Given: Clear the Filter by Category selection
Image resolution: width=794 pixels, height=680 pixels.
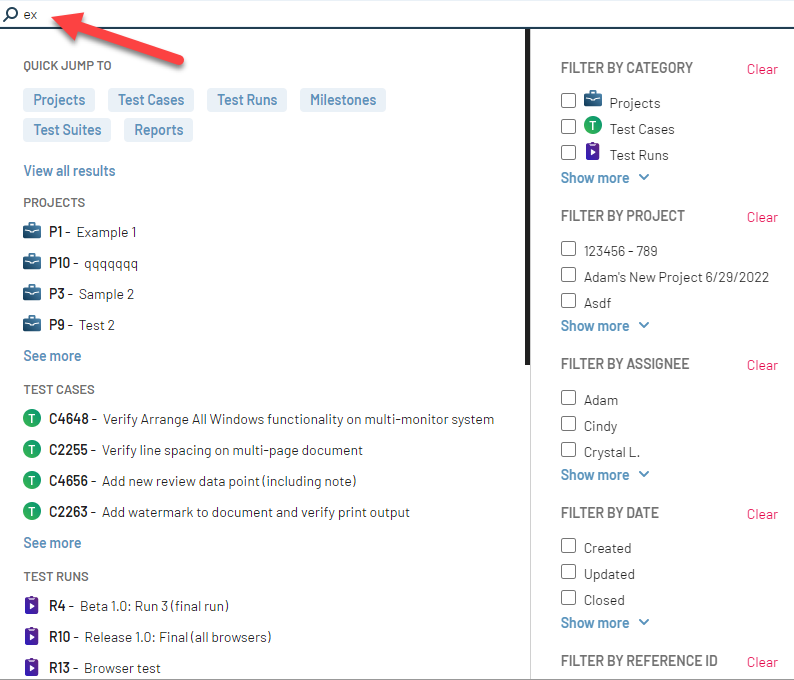Looking at the screenshot, I should pos(762,69).
